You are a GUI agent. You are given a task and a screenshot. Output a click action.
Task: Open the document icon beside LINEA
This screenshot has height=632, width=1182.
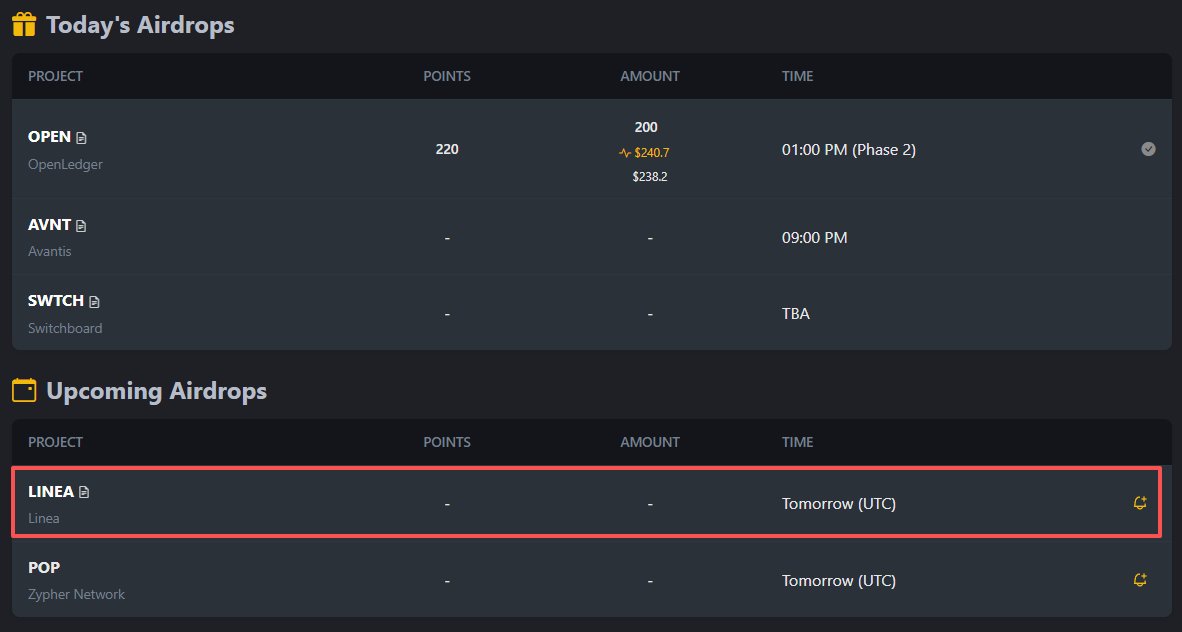84,492
